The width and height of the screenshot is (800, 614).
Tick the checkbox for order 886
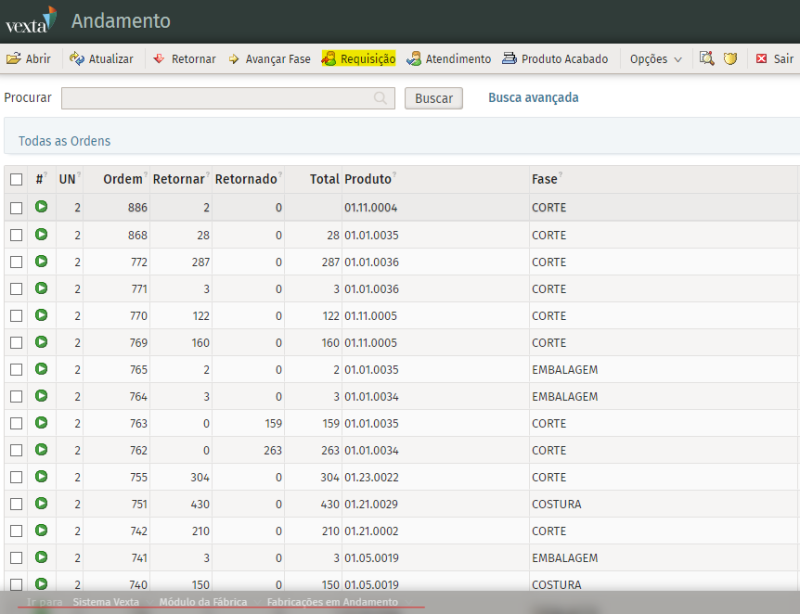pyautogui.click(x=16, y=208)
